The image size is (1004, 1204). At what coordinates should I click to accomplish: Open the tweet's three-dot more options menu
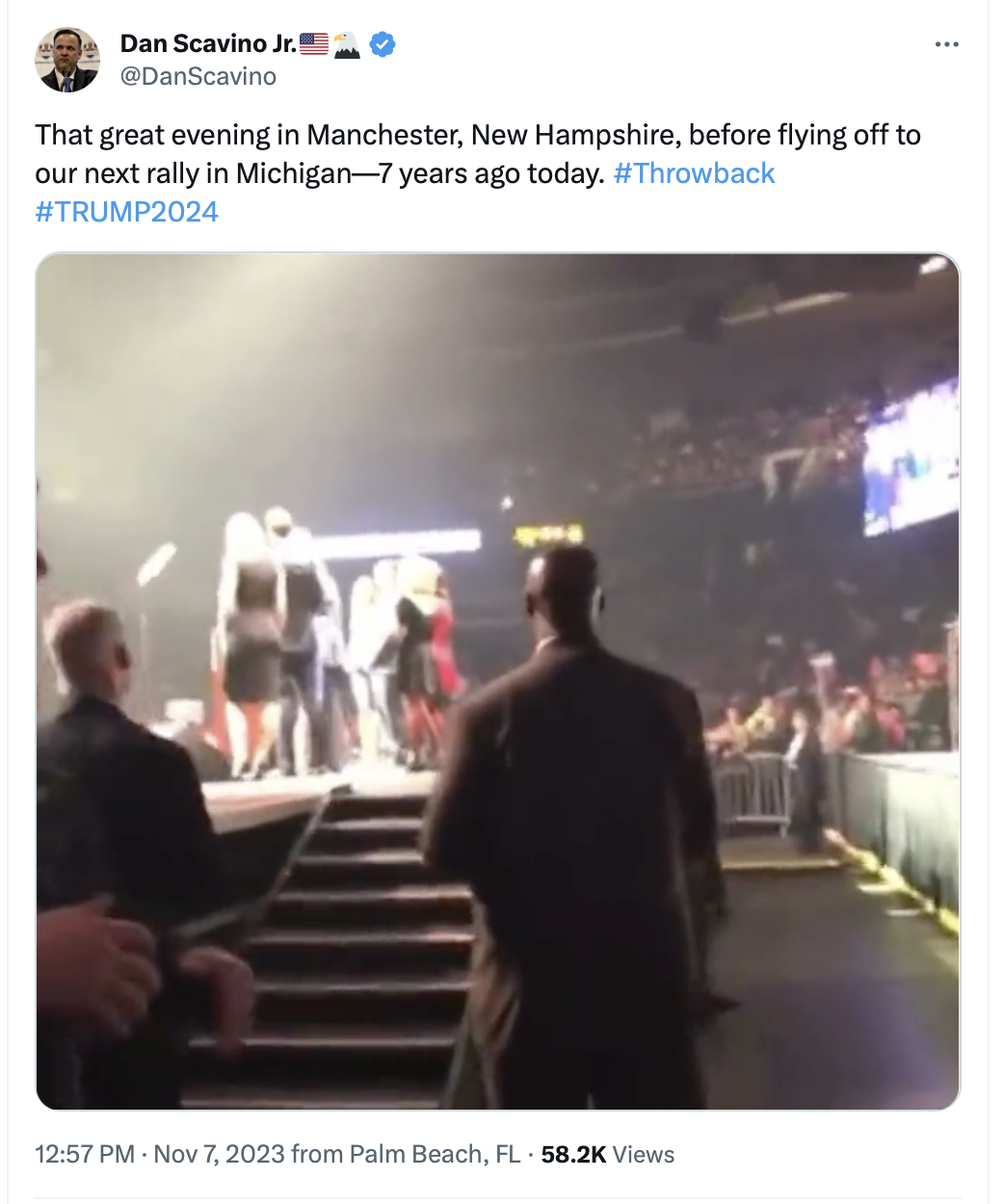946,44
